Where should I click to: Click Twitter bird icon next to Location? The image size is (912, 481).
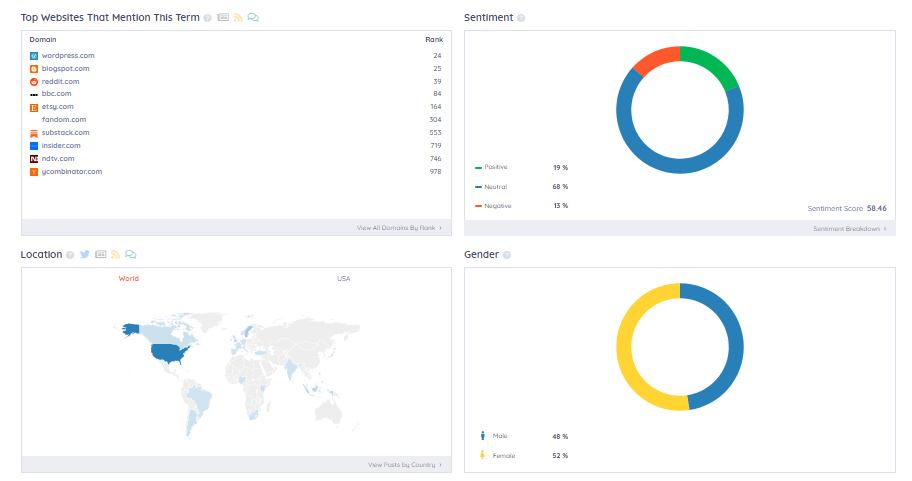tap(85, 254)
